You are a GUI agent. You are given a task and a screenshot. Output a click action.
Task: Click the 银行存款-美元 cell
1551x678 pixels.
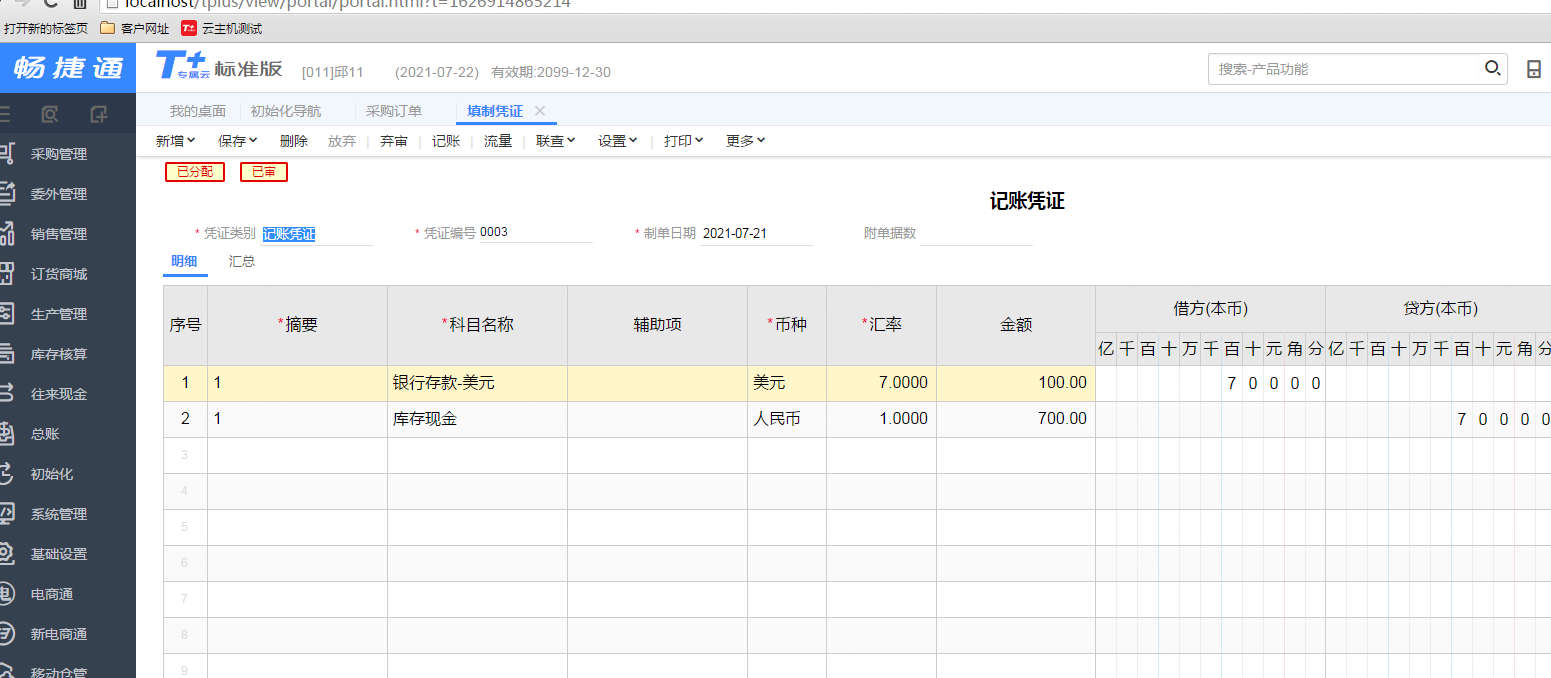click(x=477, y=383)
